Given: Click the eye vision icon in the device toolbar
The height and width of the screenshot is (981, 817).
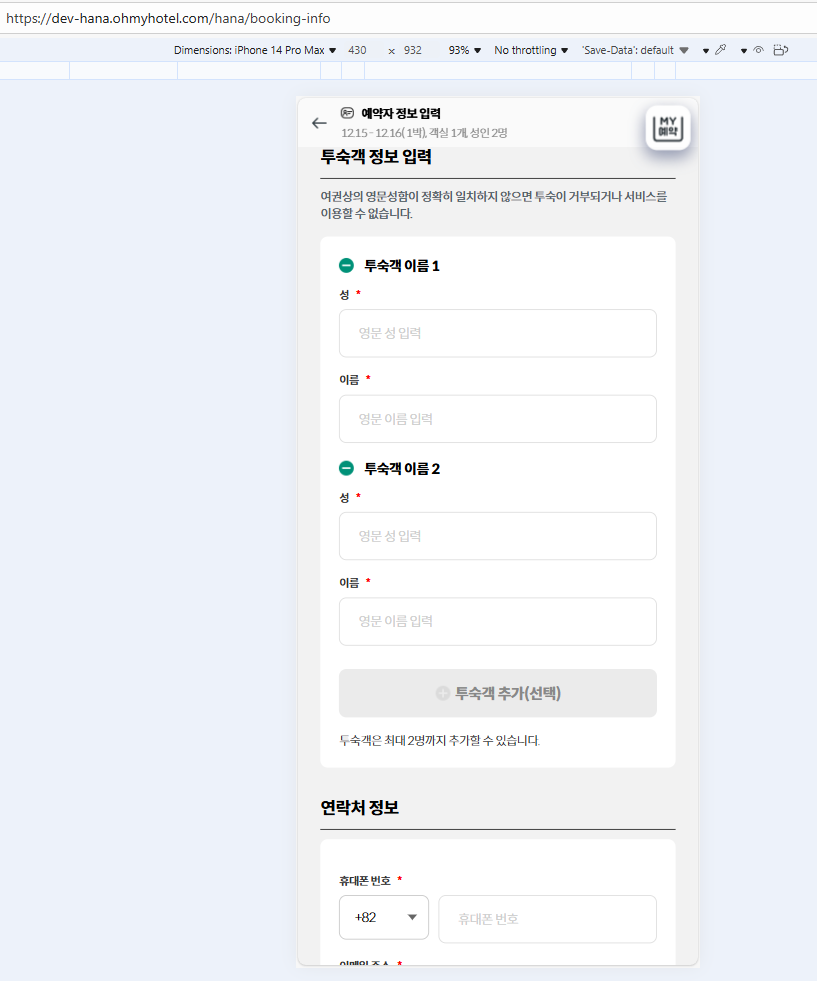Looking at the screenshot, I should 758,50.
